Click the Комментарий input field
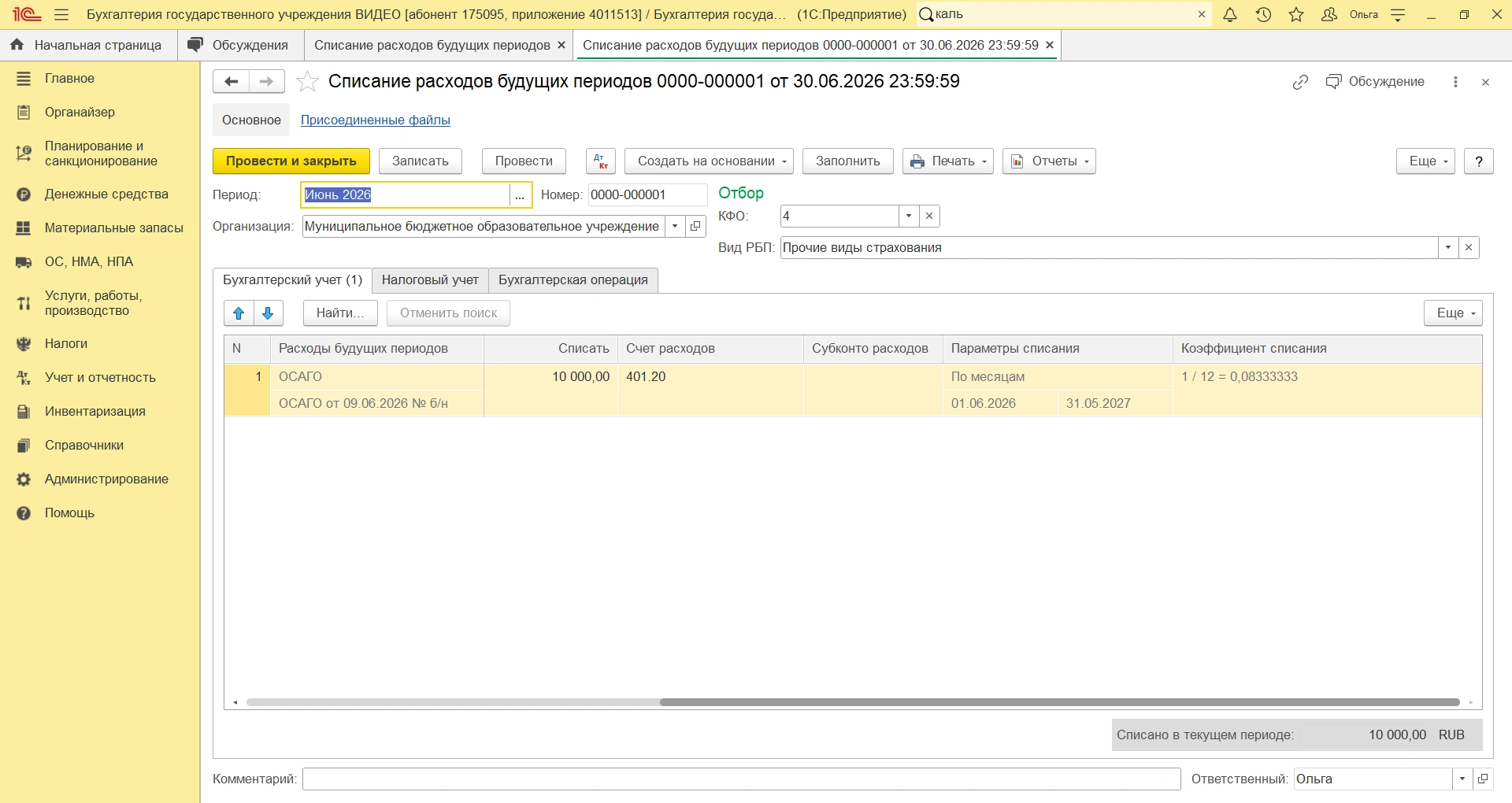 click(742, 779)
